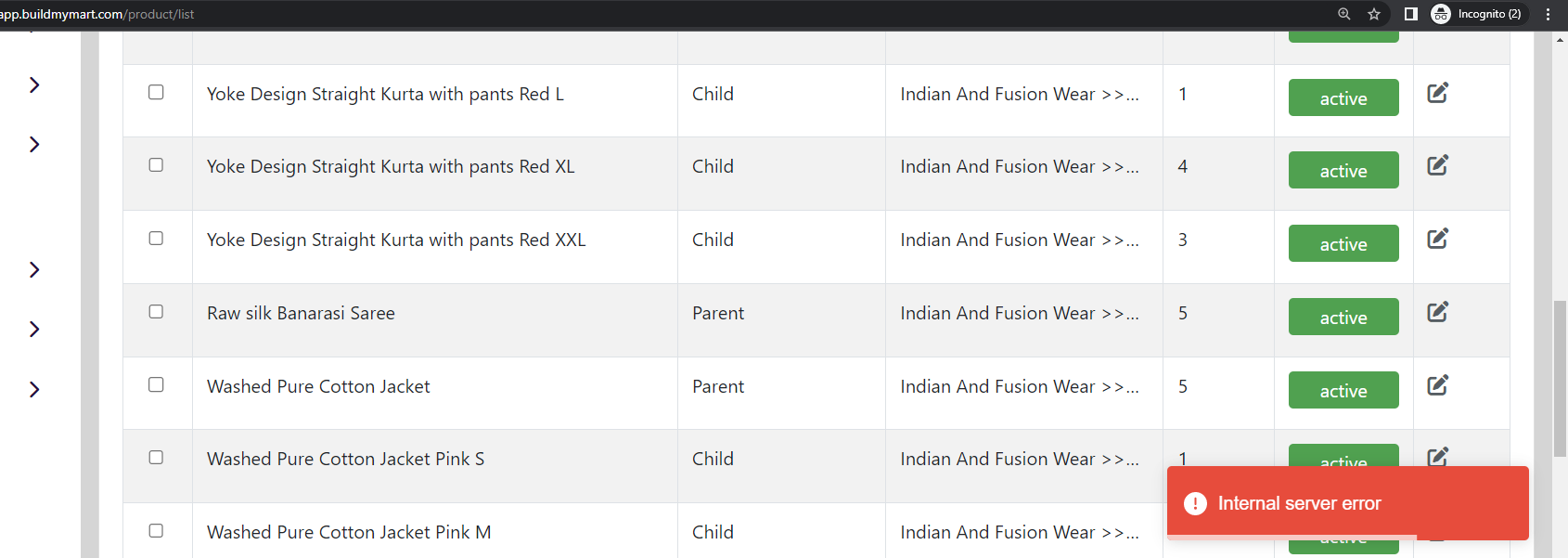Toggle active status of Kurta Red XL

click(x=1343, y=170)
